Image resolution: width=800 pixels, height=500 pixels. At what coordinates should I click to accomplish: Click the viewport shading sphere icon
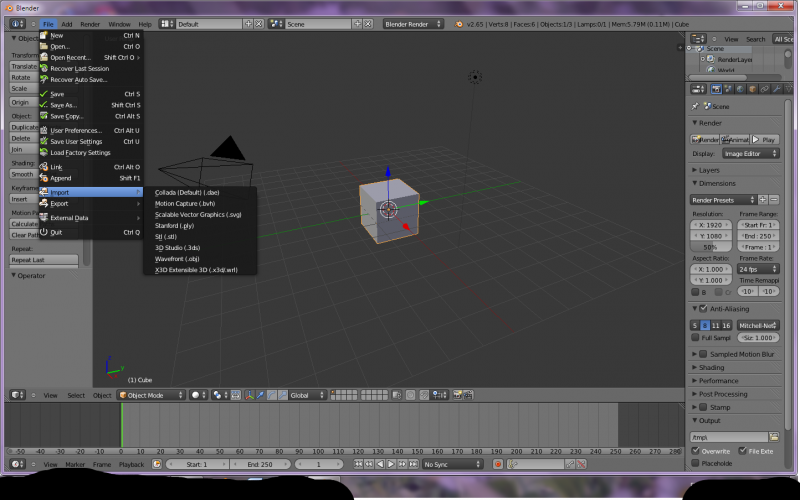coord(198,395)
